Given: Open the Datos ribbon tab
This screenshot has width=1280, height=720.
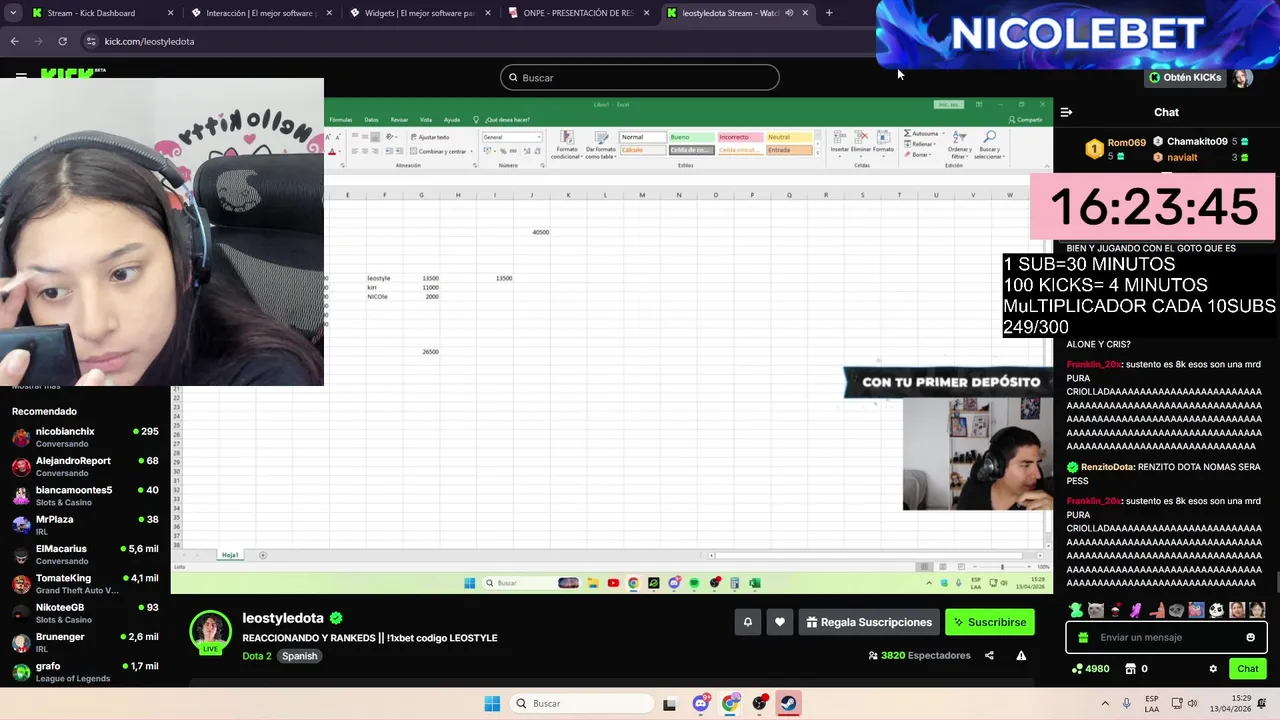Looking at the screenshot, I should pos(371,120).
